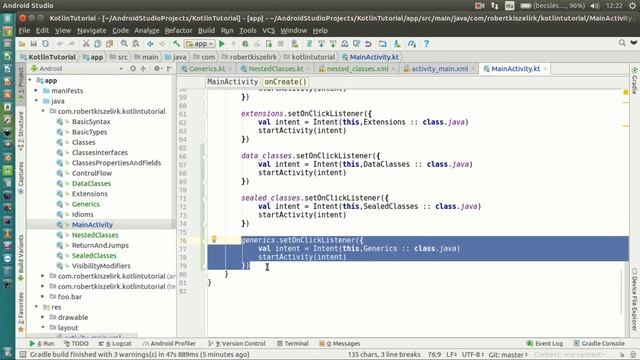Click Git: master branch in status bar
Viewport: 640px width, 360px height.
(508, 355)
